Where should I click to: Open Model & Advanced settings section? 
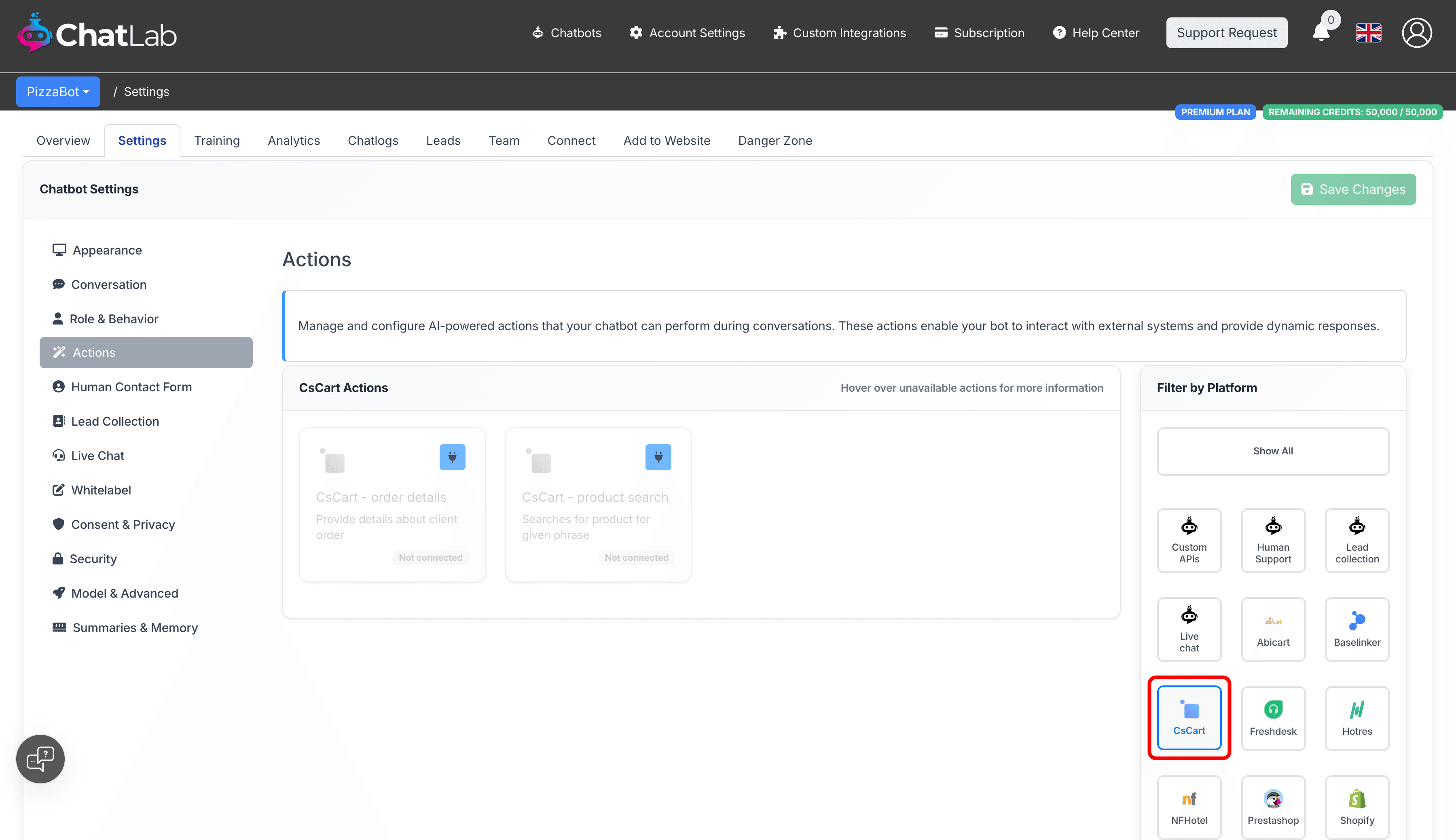pos(125,593)
